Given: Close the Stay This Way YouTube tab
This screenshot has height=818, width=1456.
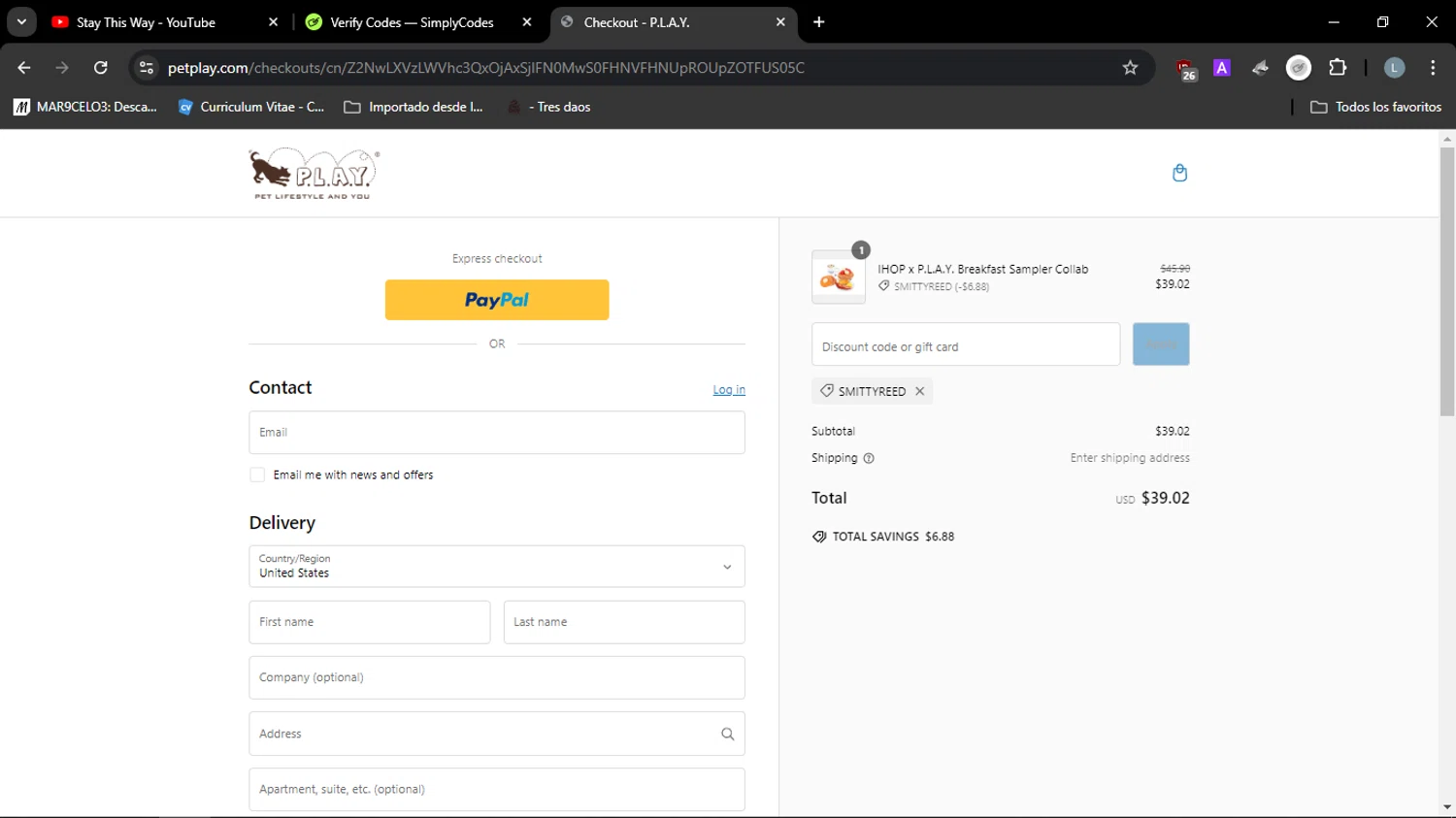Looking at the screenshot, I should click(273, 22).
